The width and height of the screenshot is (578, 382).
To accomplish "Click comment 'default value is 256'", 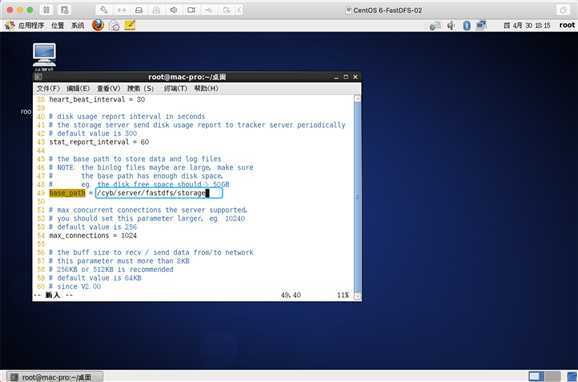I will click(x=93, y=227).
